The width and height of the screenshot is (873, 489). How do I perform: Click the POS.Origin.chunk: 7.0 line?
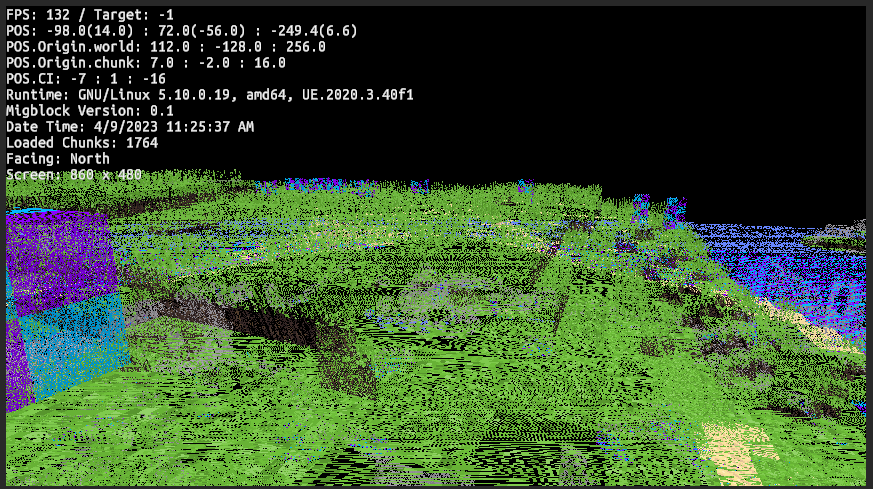click(146, 63)
